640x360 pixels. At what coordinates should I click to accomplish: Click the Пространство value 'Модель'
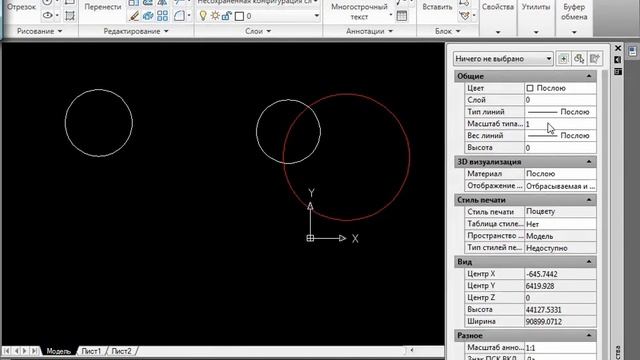pyautogui.click(x=560, y=236)
